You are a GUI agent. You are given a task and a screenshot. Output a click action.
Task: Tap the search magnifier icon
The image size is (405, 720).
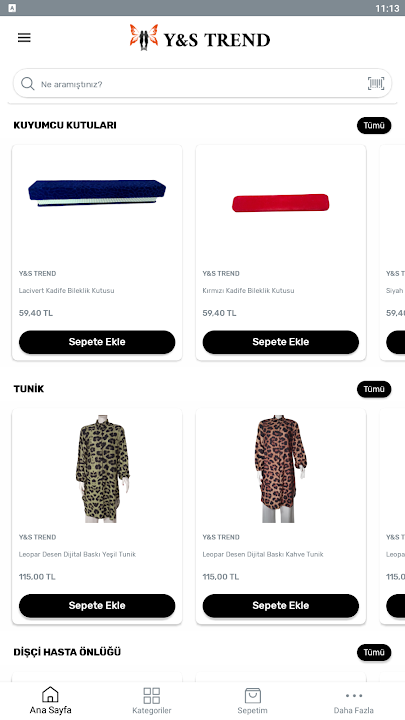click(28, 84)
